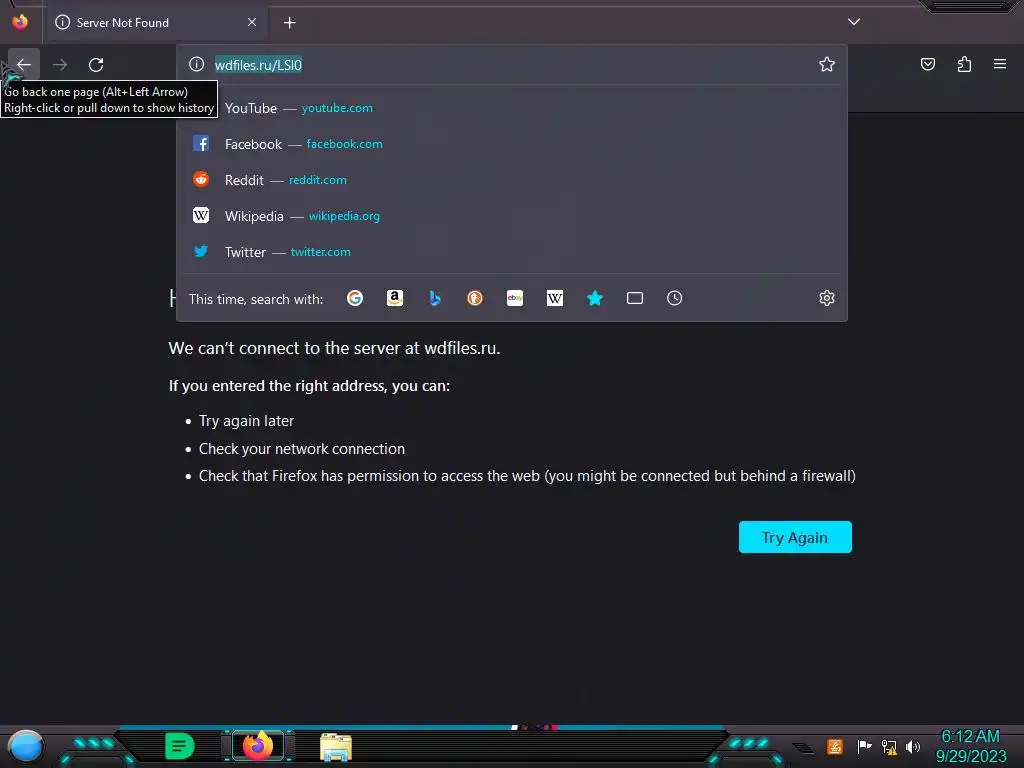The height and width of the screenshot is (768, 1024).
Task: Choose the Twitter suggestion
Action: coord(512,251)
